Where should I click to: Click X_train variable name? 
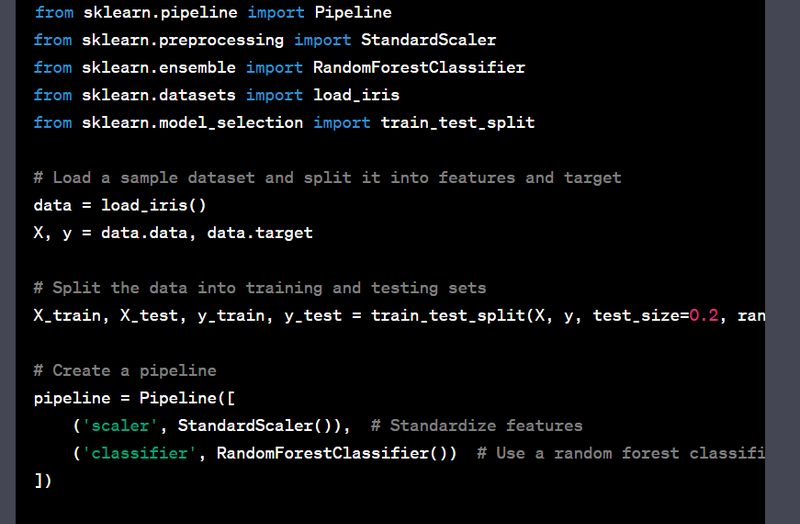tap(67, 315)
